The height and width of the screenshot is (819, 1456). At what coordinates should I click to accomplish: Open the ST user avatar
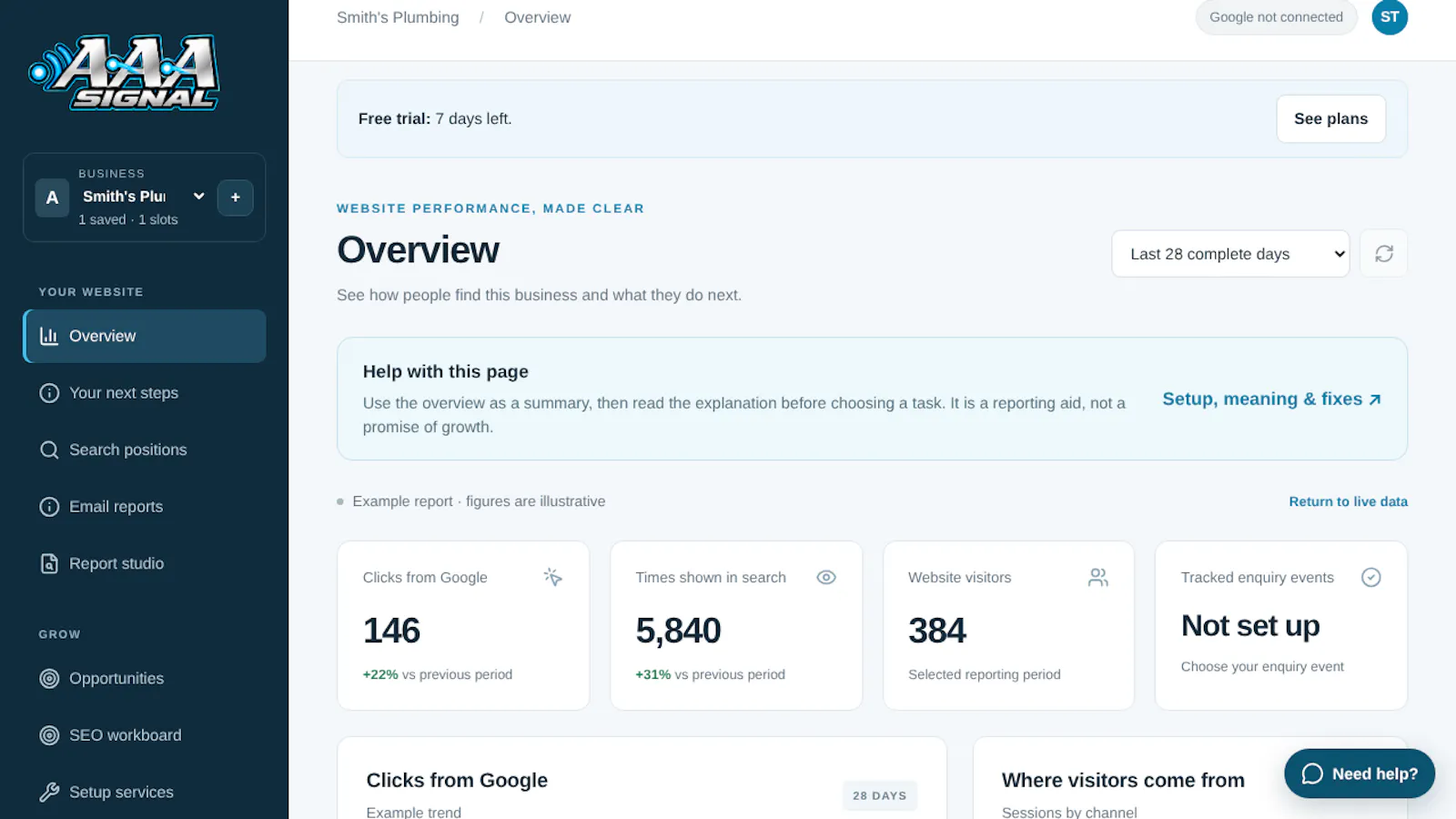click(1390, 16)
